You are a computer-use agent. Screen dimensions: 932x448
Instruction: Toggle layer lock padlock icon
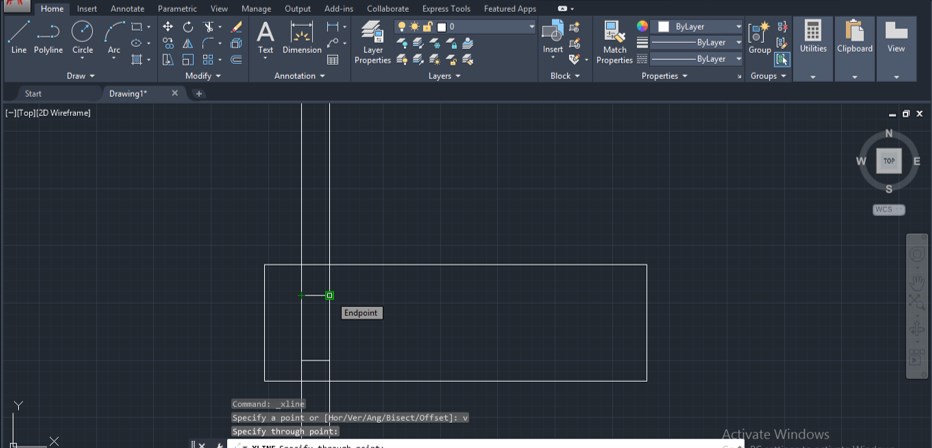[427, 27]
